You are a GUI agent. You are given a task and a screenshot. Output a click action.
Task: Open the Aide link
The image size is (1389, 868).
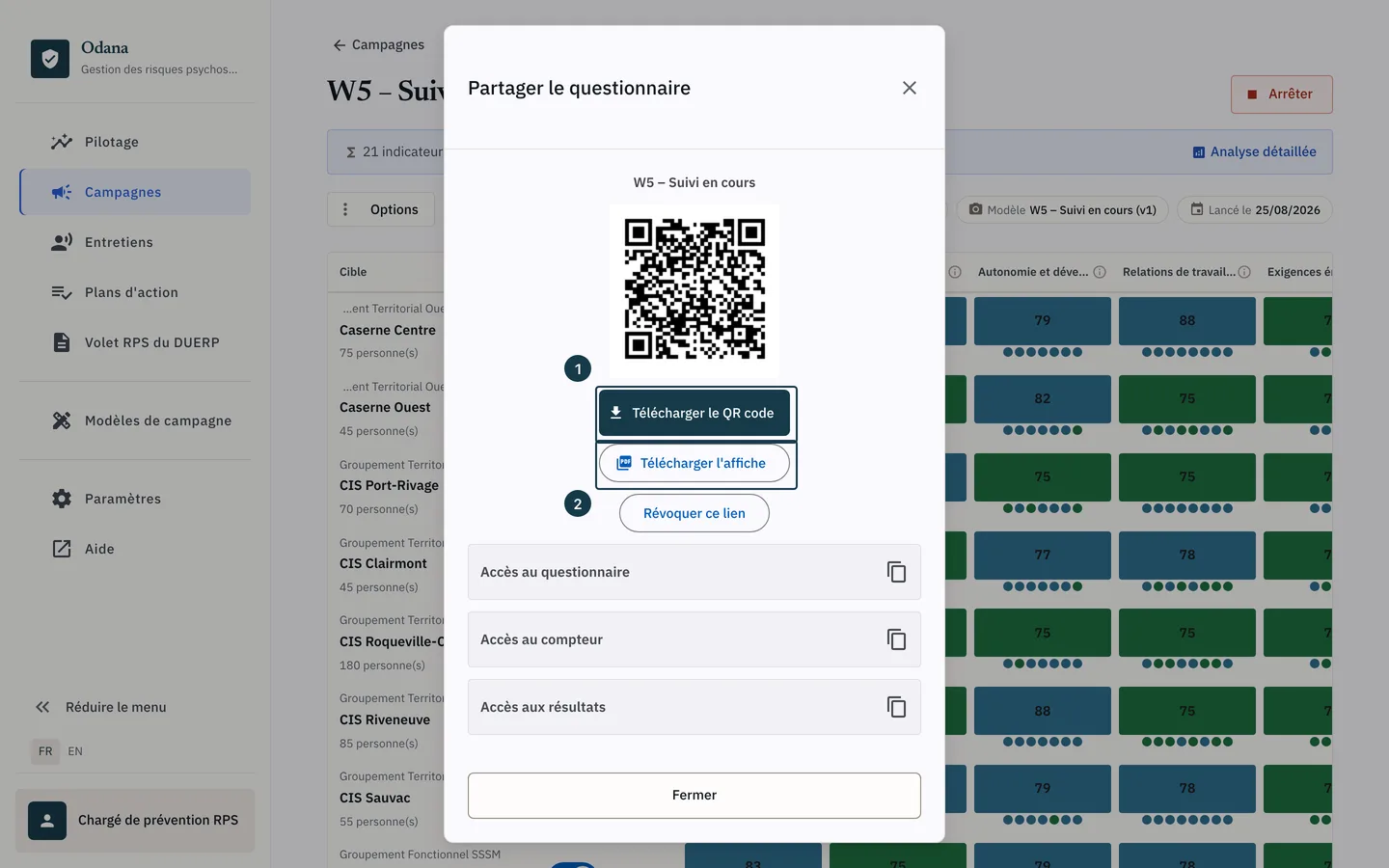pos(135,549)
